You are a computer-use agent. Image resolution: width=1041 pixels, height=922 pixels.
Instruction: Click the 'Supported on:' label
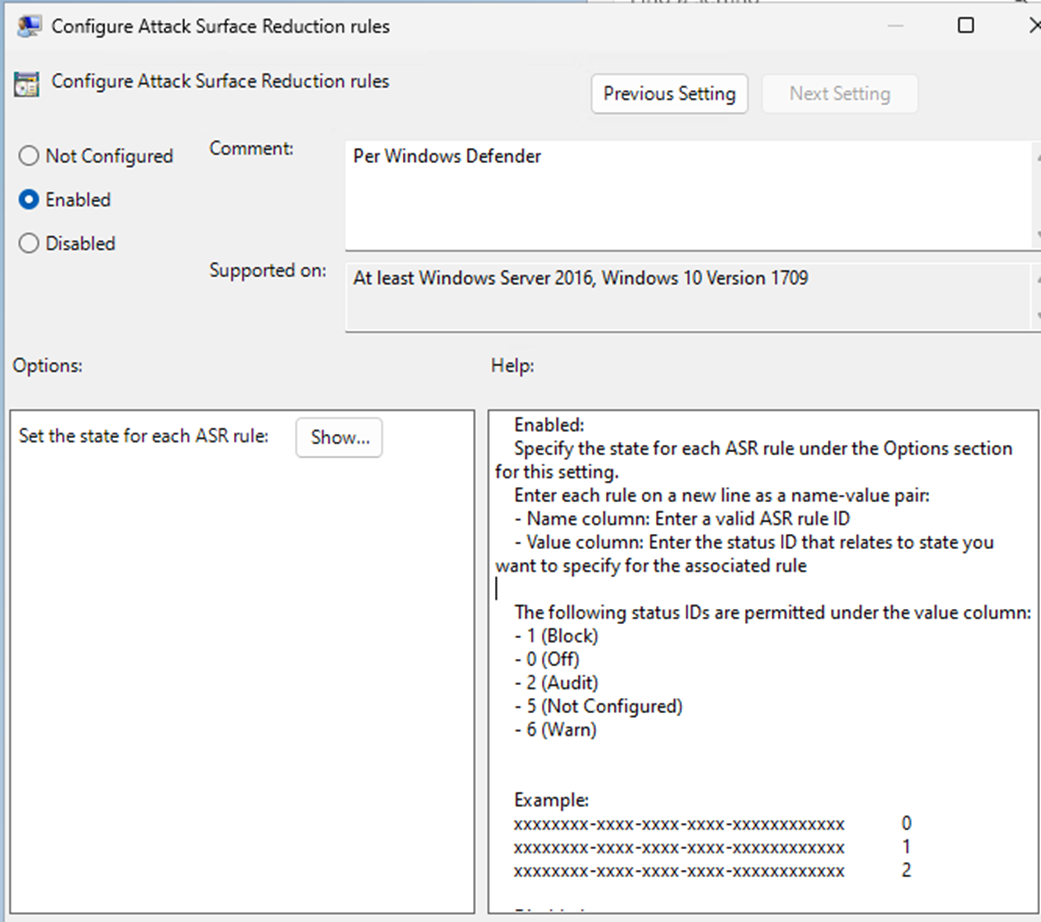pyautogui.click(x=268, y=271)
